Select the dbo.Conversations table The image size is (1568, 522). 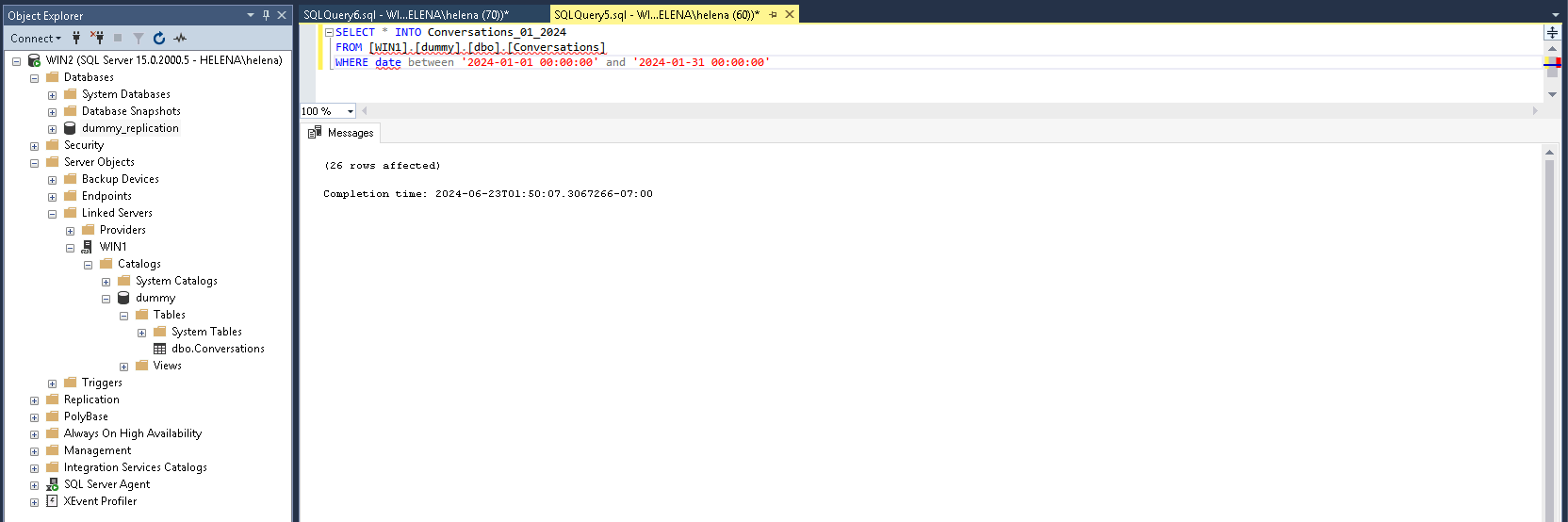pos(218,349)
